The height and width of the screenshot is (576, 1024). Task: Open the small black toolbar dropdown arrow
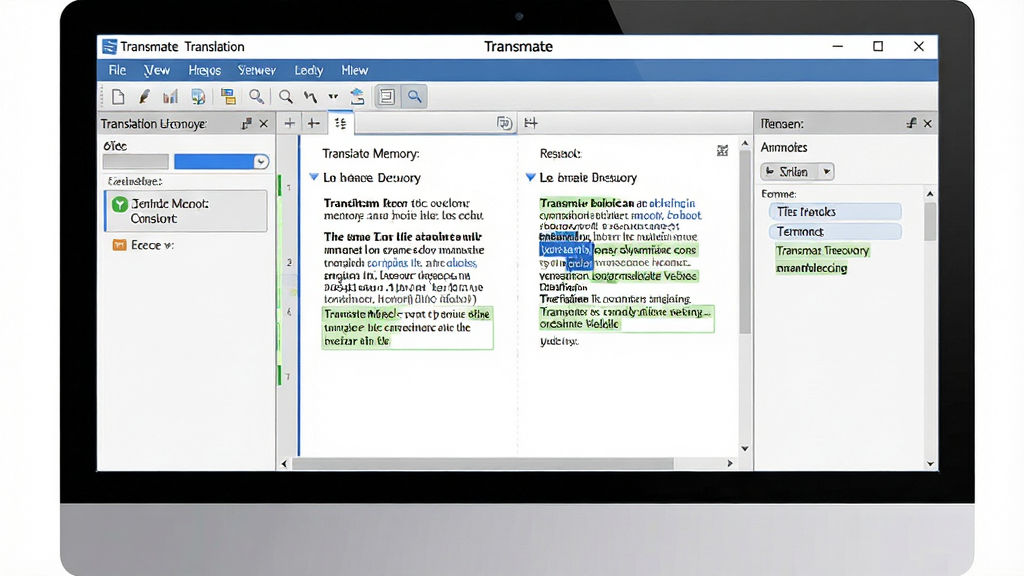click(333, 97)
